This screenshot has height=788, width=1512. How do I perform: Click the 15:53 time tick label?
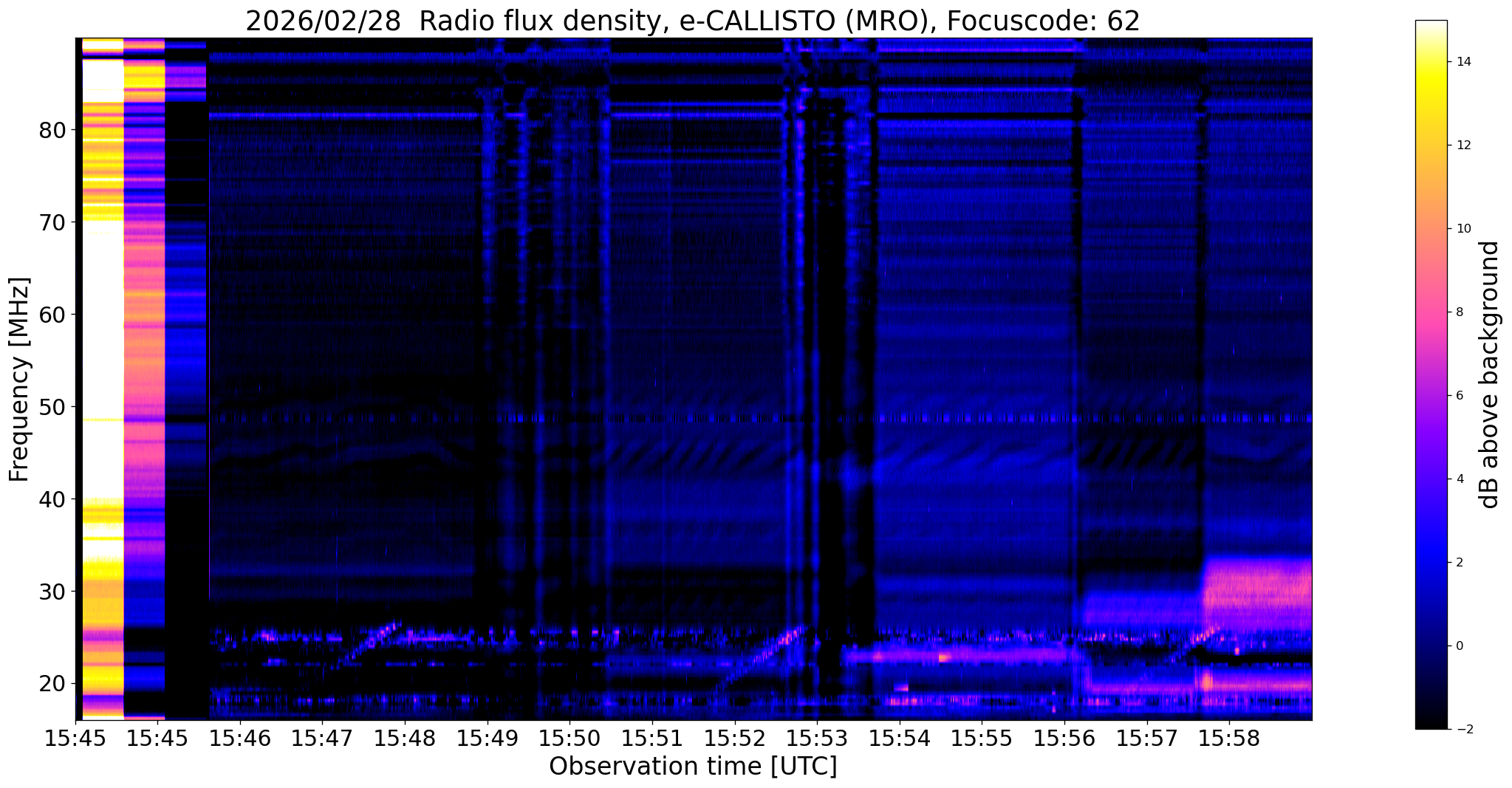[817, 739]
